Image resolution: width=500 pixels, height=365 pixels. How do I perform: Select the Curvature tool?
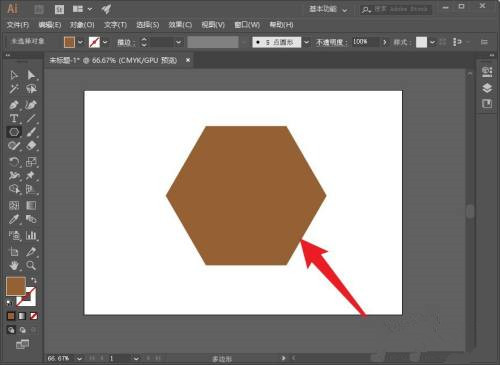point(31,105)
